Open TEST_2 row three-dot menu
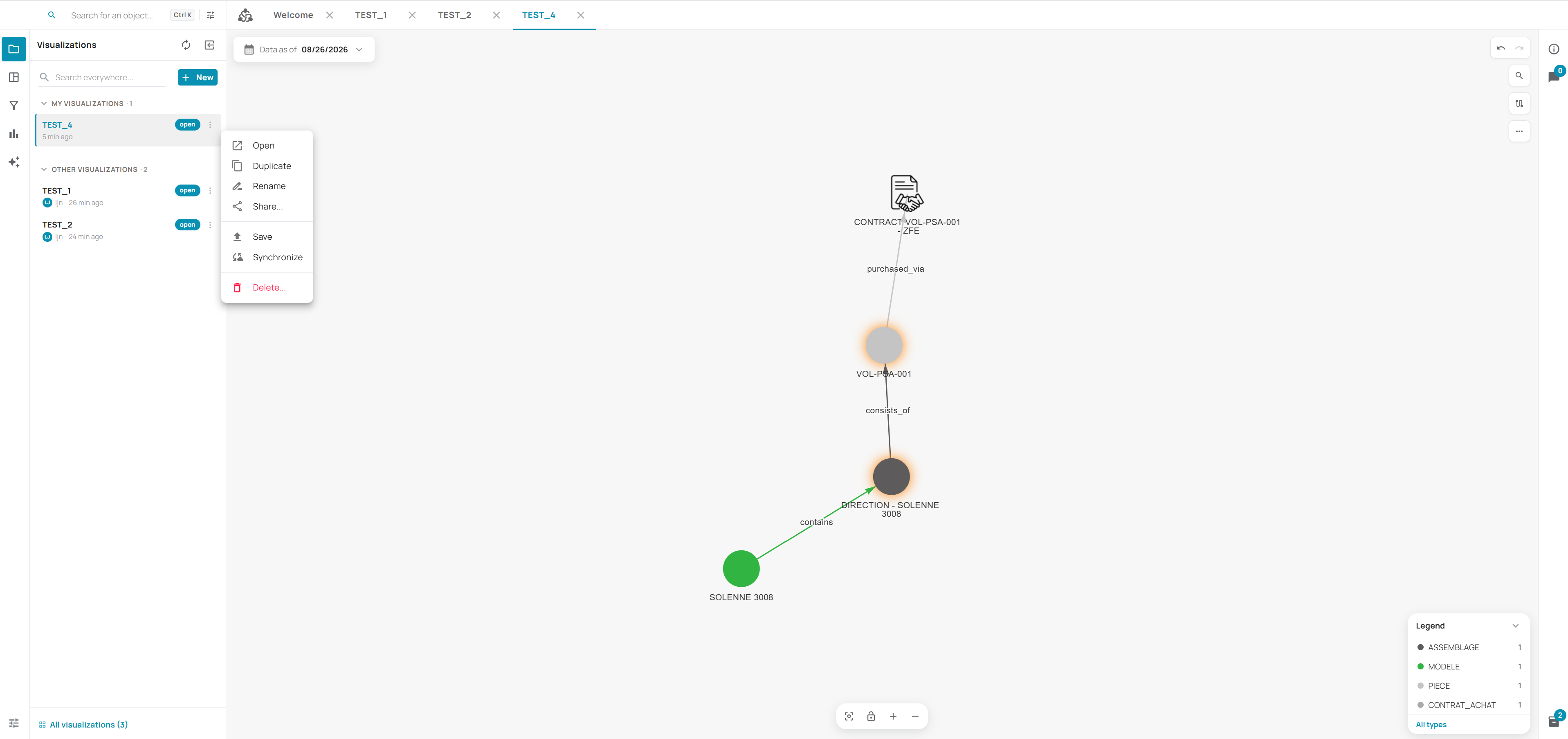Screen dimensions: 1568x739 point(210,225)
